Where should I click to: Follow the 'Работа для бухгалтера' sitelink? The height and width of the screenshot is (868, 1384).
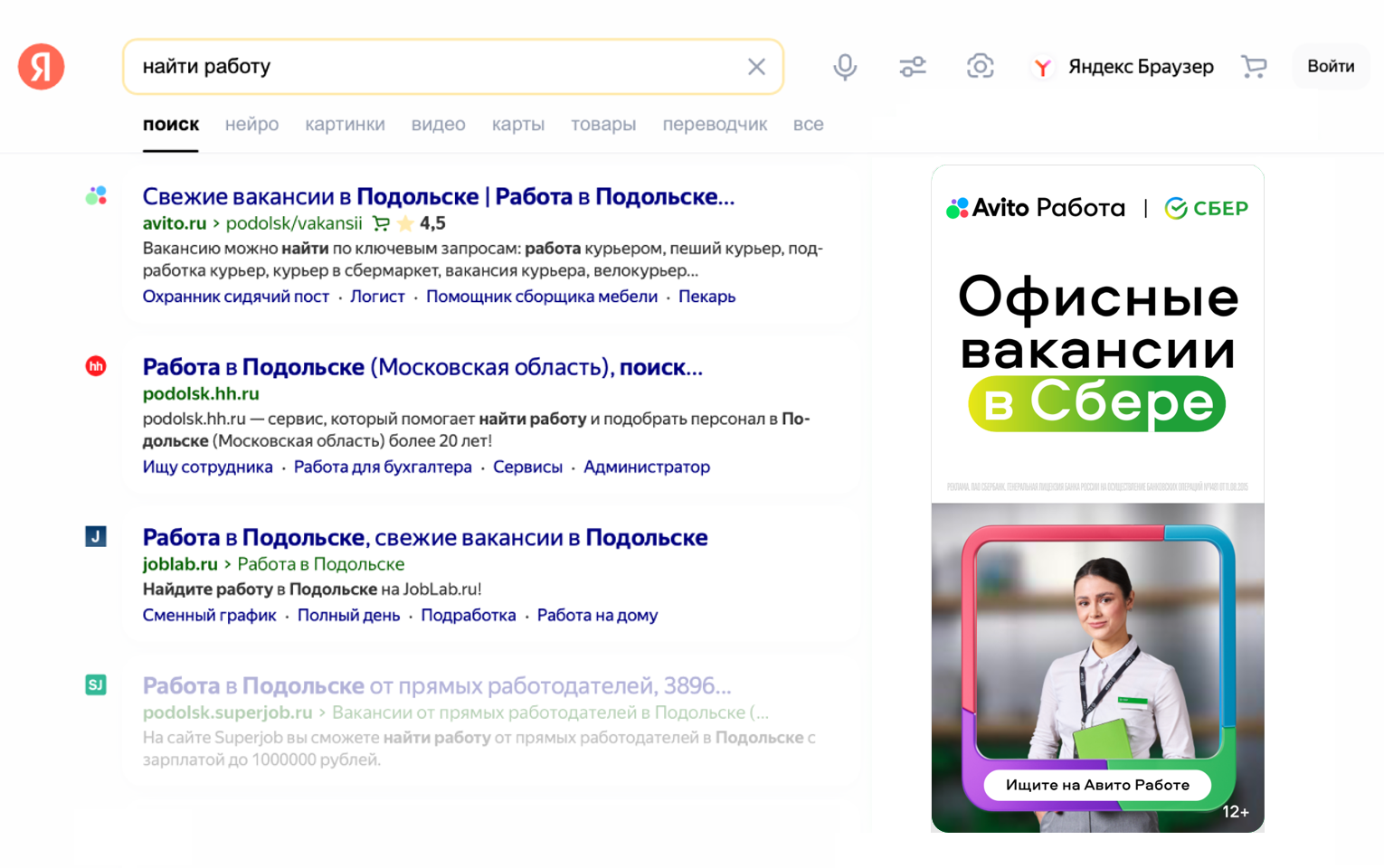(383, 467)
